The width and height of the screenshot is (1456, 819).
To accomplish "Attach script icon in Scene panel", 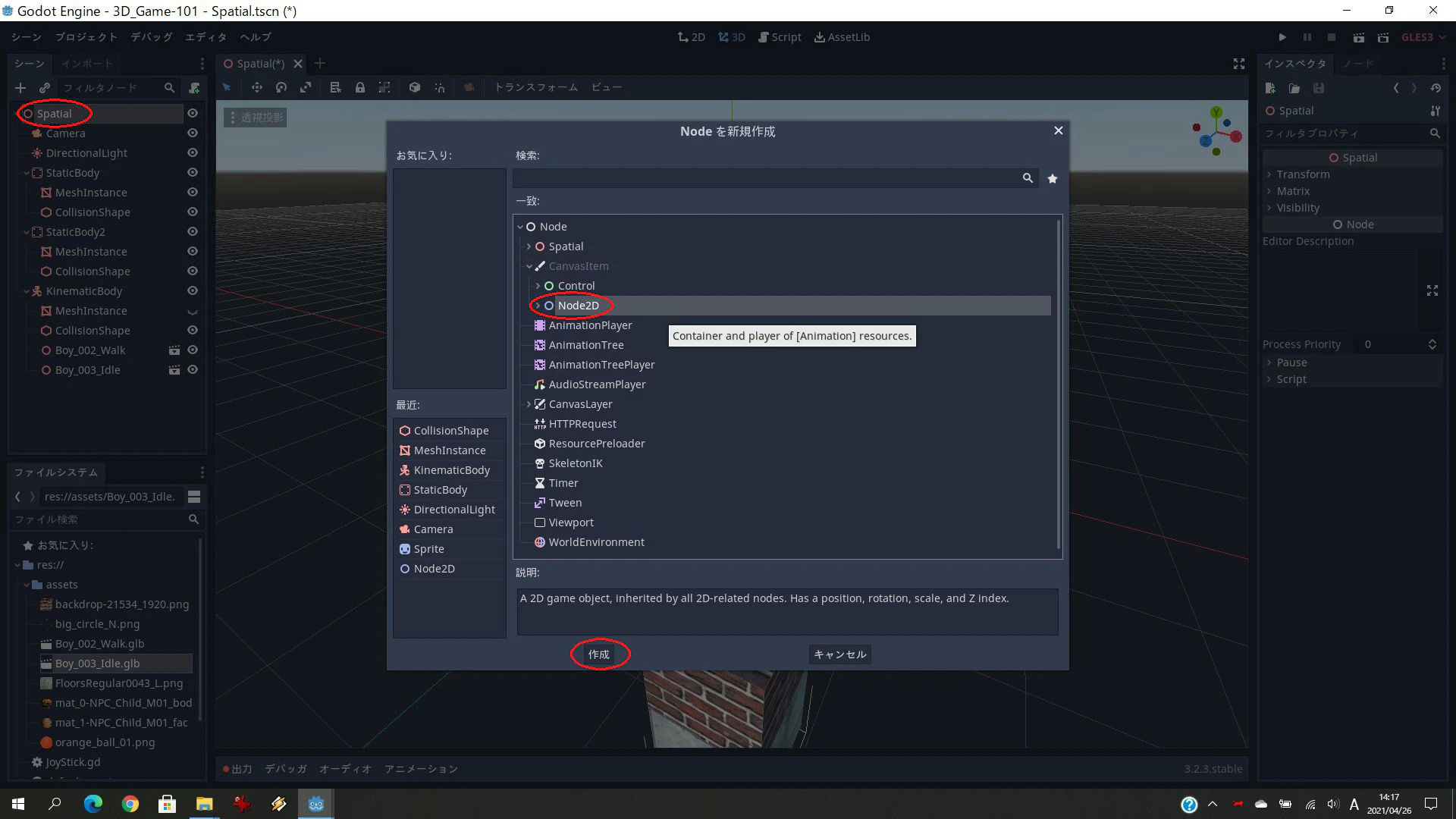I will (x=194, y=88).
